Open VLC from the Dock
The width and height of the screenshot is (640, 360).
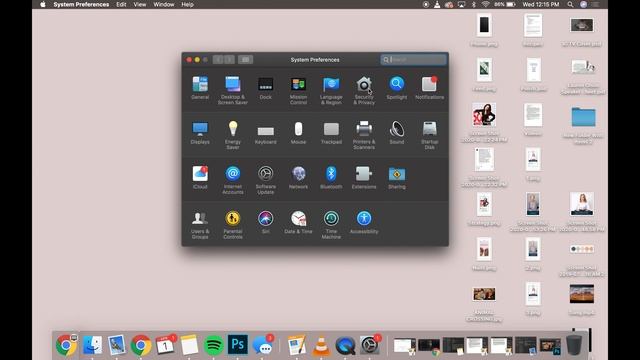click(x=321, y=345)
